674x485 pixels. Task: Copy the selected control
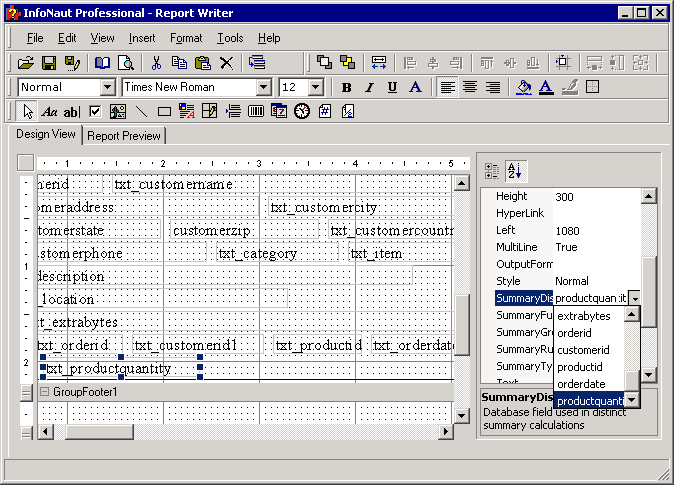click(x=179, y=63)
